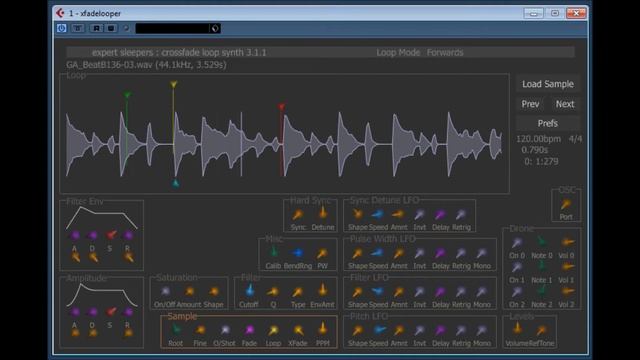Click the Saturation Shape knob

pos(213,291)
